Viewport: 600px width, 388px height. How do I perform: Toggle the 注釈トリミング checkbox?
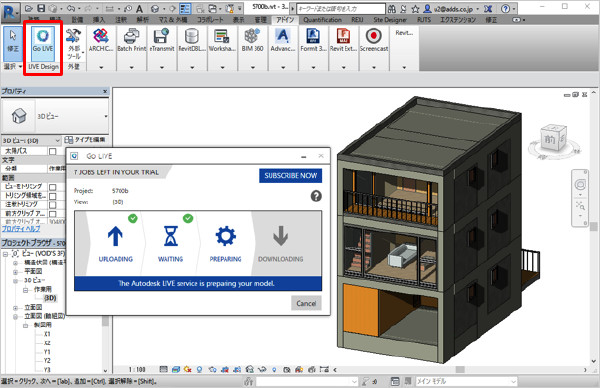pos(53,205)
